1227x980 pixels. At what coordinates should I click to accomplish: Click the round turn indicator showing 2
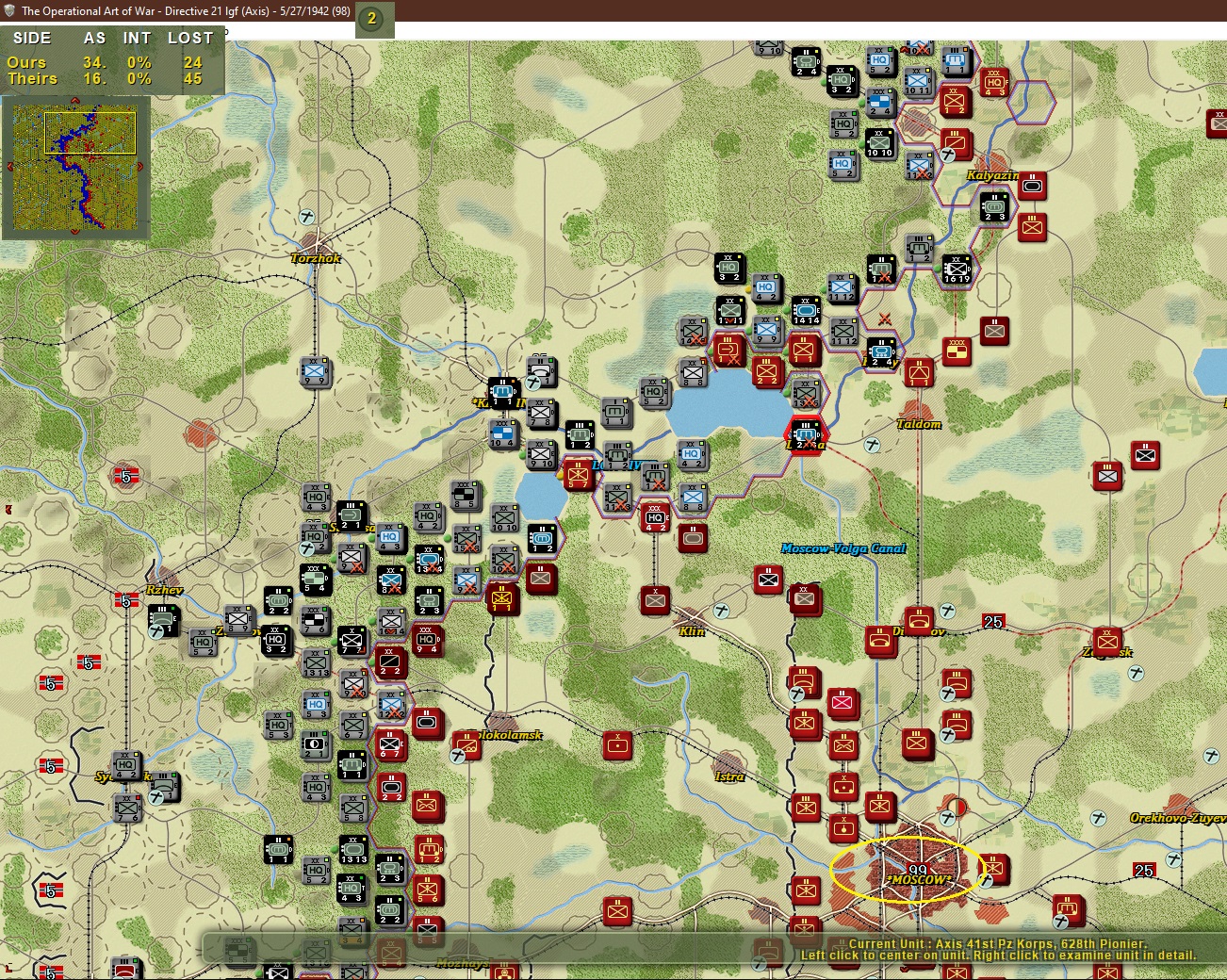click(x=371, y=18)
